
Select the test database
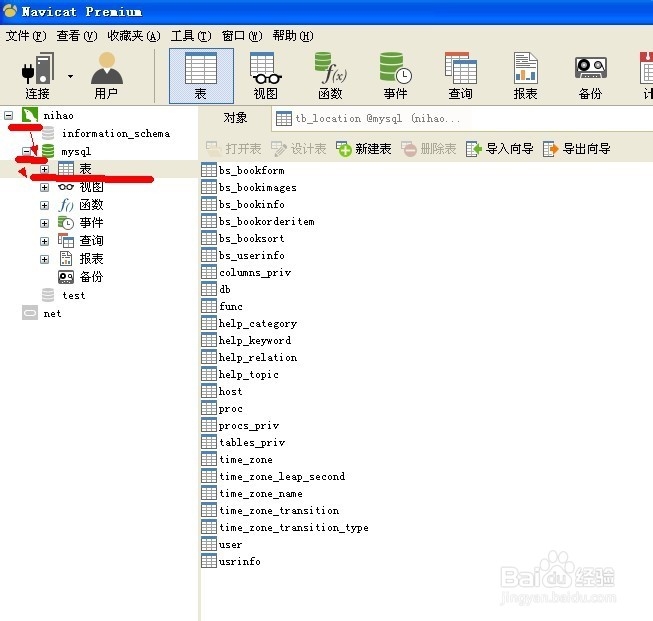[x=74, y=295]
